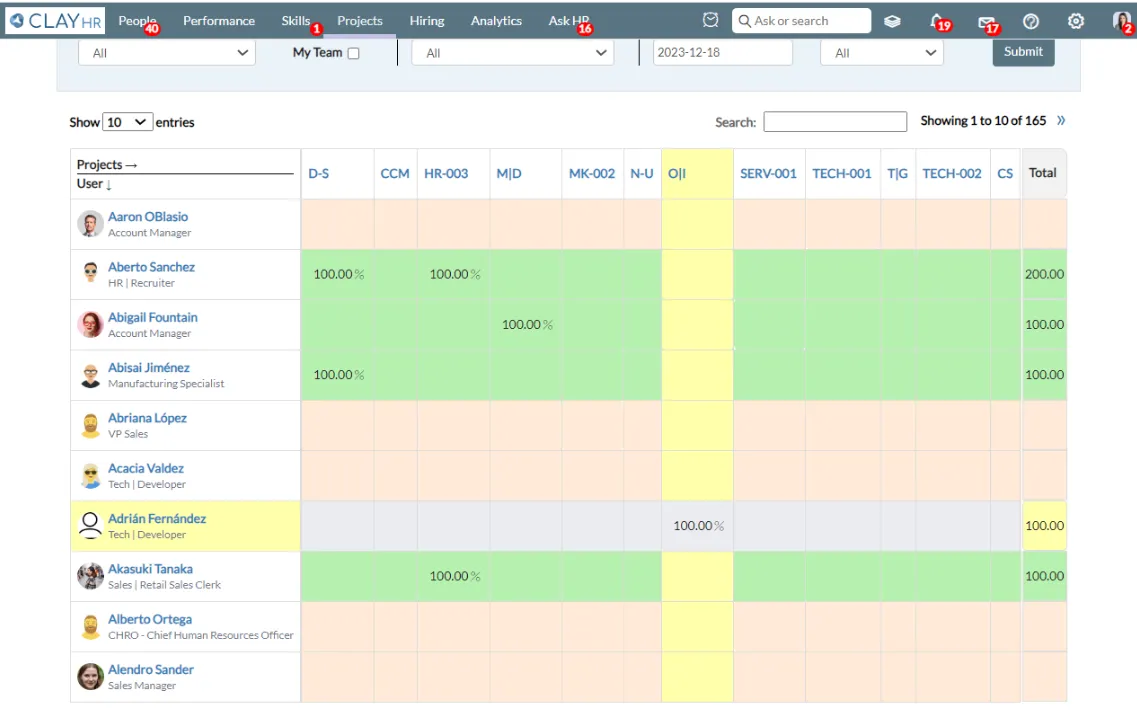Open the Analytics menu
The width and height of the screenshot is (1137, 710).
pos(496,21)
